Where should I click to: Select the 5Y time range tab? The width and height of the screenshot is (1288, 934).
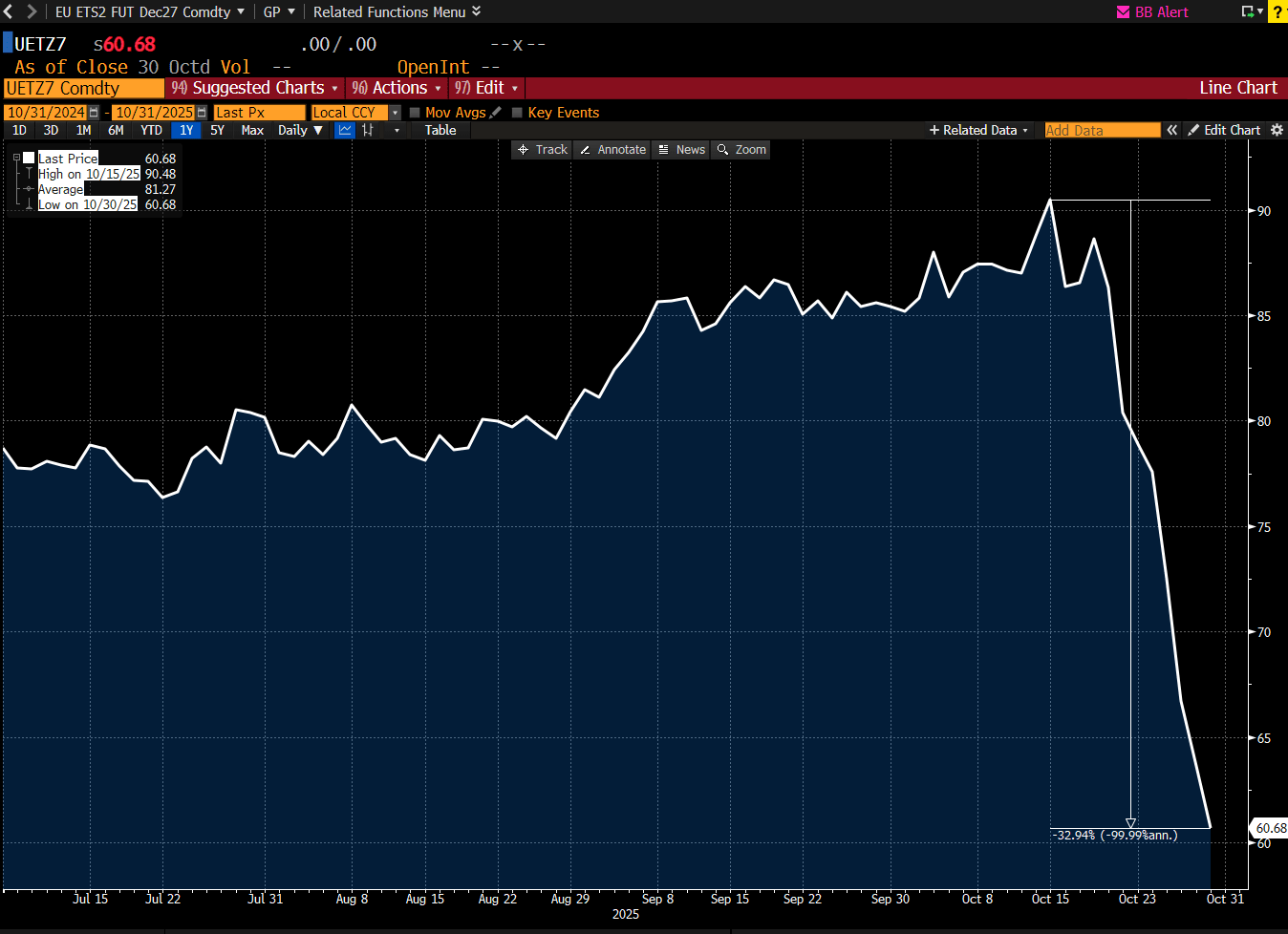click(x=217, y=130)
